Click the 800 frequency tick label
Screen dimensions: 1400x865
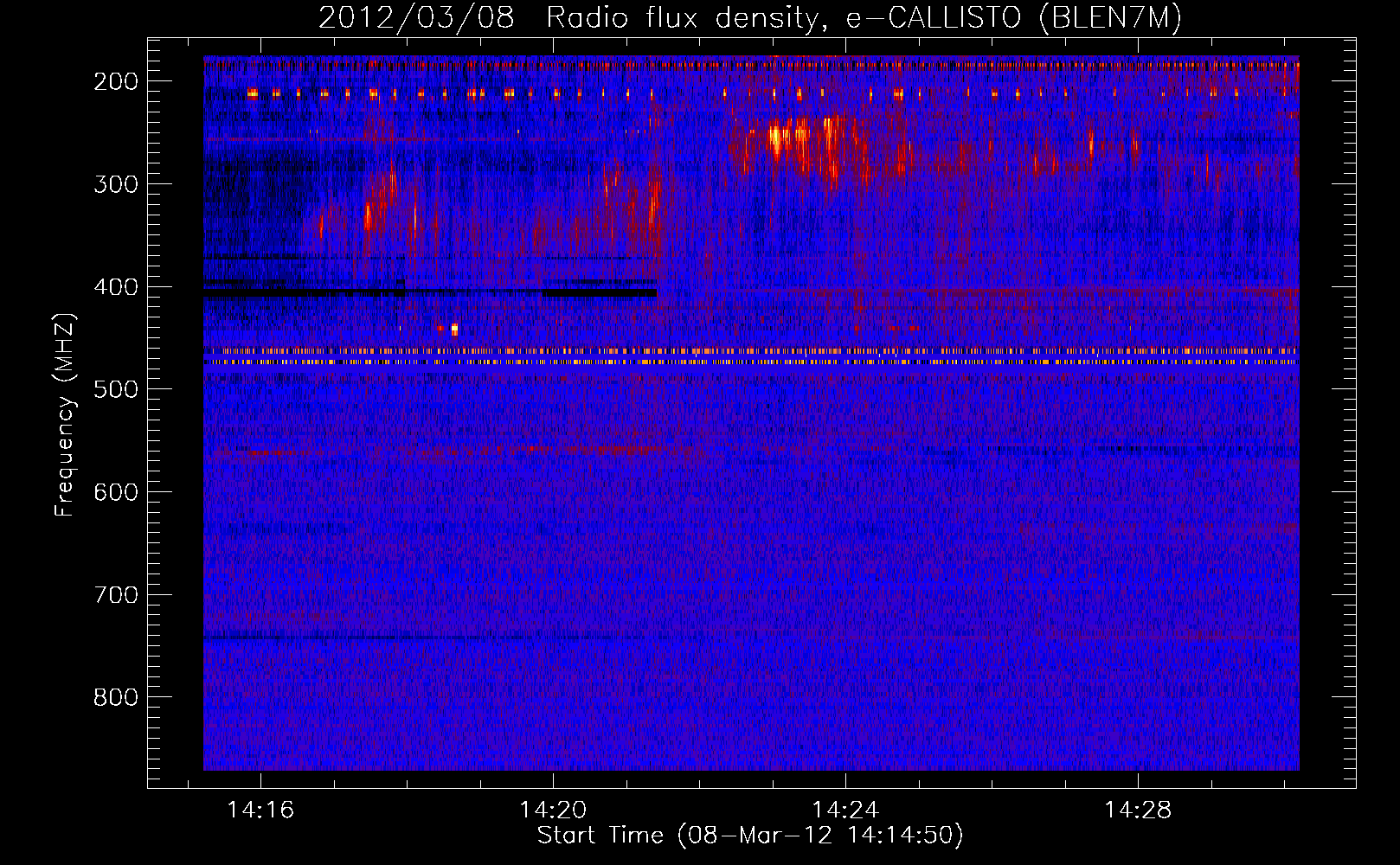[x=116, y=697]
